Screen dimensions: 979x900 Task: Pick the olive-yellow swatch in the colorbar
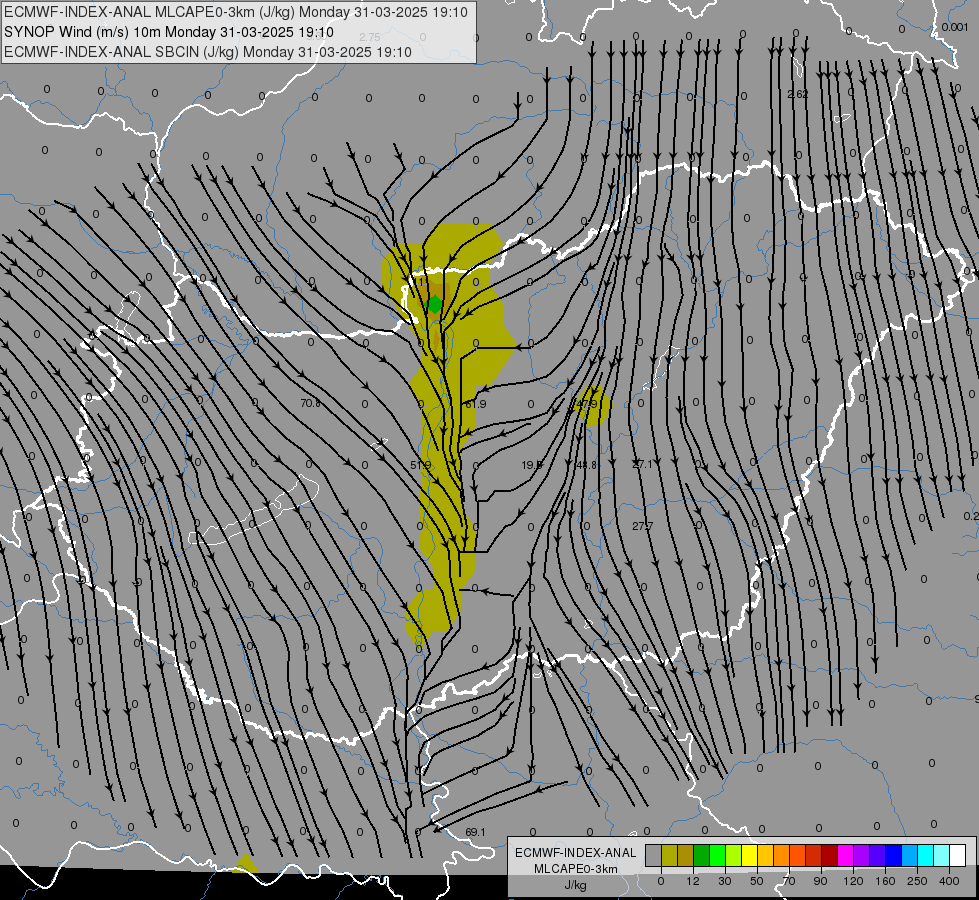point(670,855)
